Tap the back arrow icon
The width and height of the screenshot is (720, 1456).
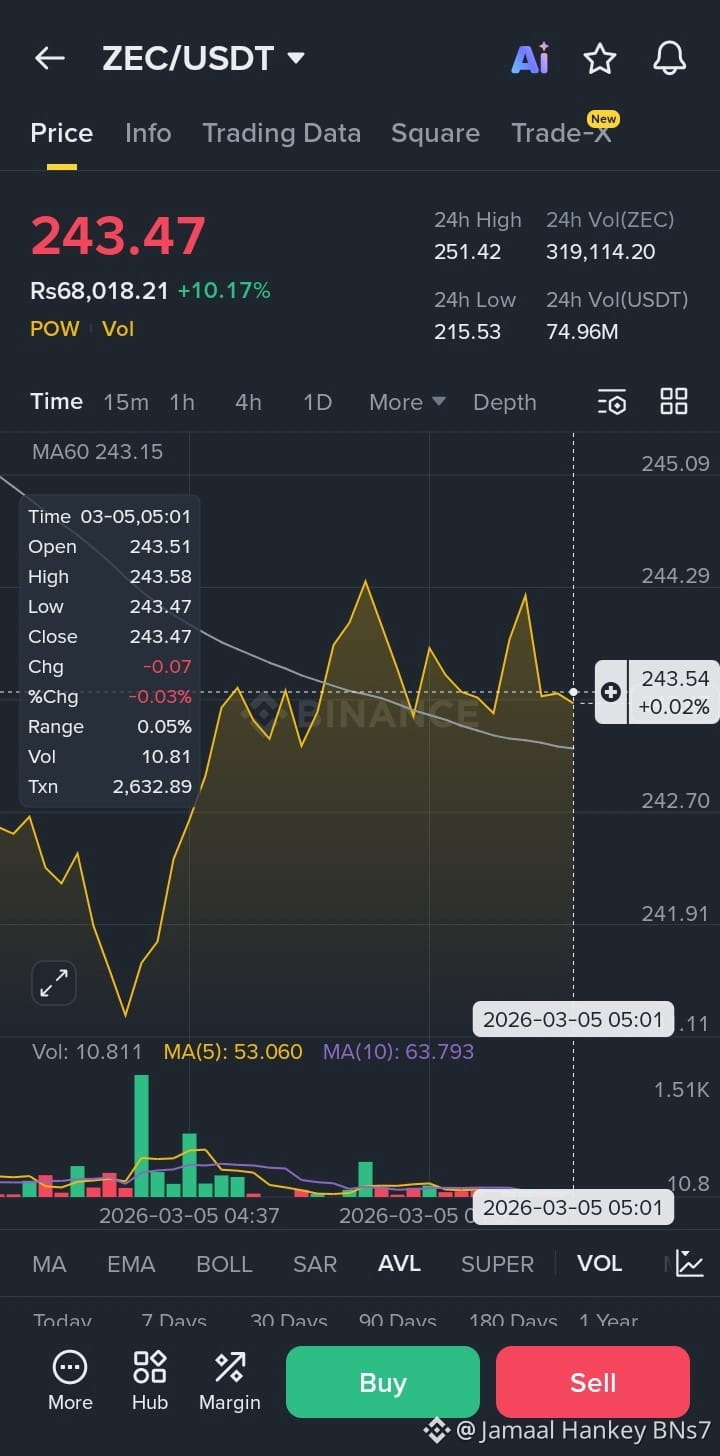pyautogui.click(x=50, y=58)
